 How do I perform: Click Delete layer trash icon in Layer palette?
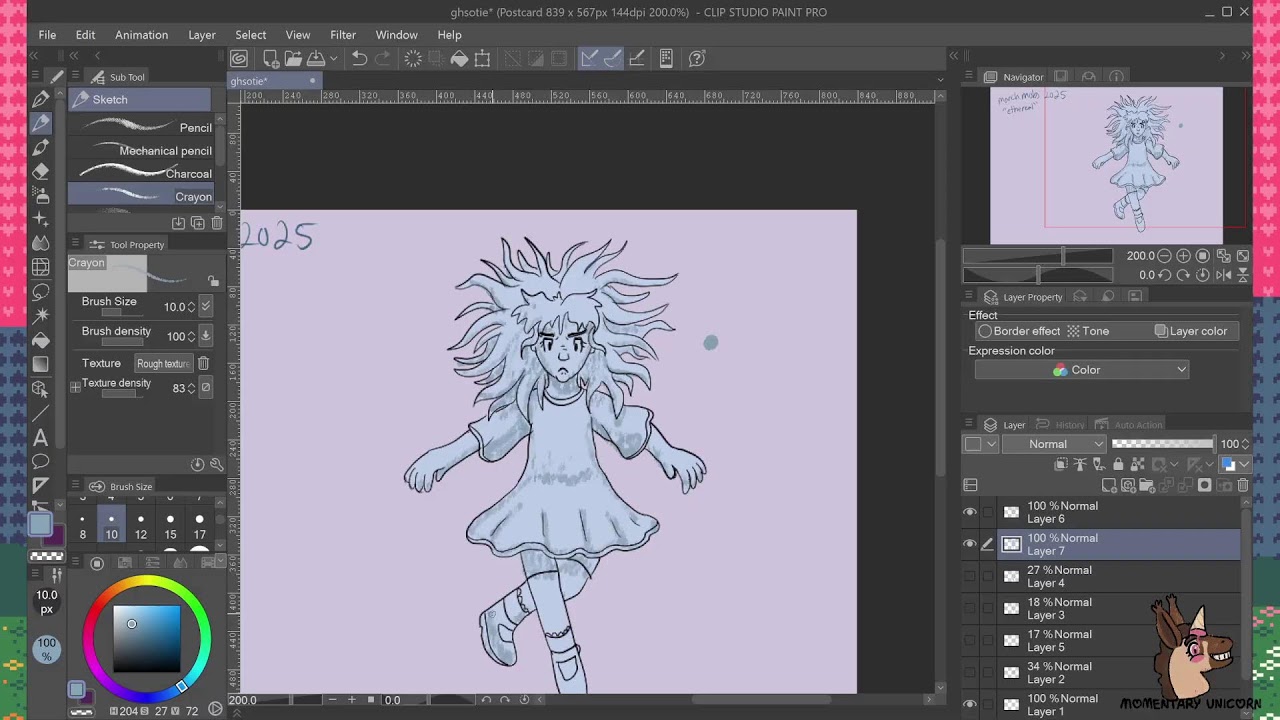1243,485
